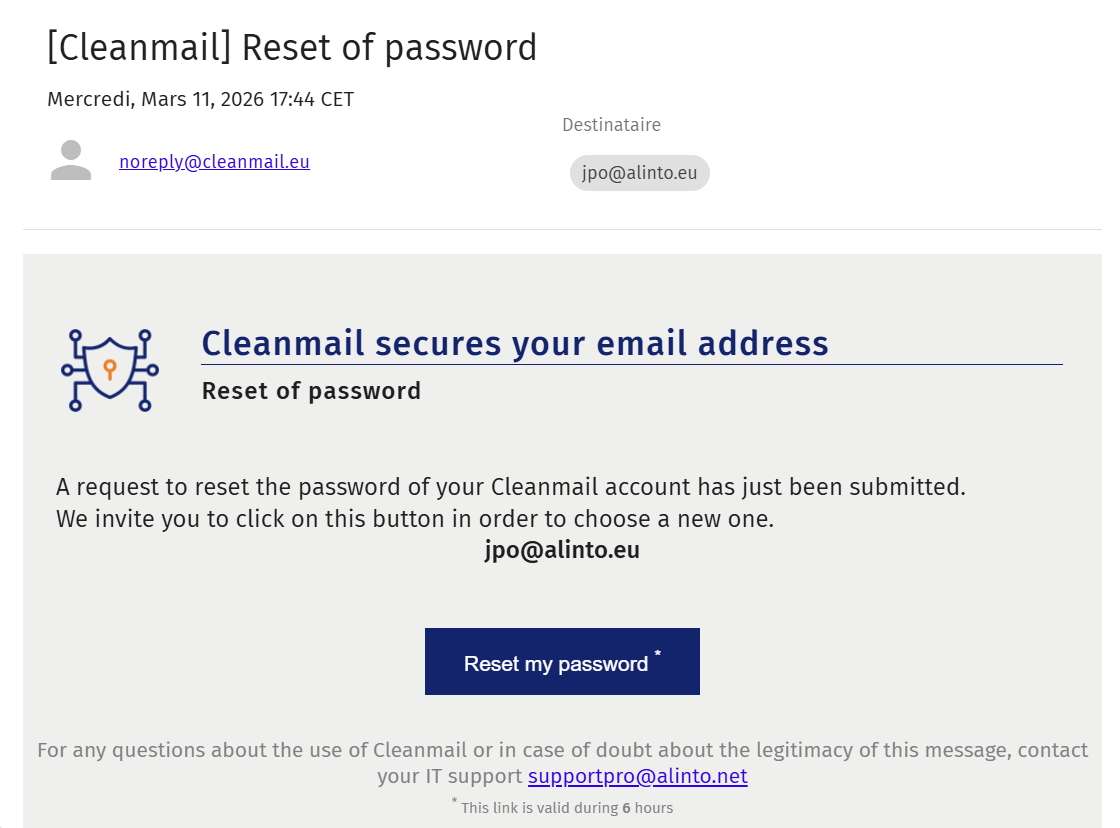1120x828 pixels.
Task: Click the bold jpo@alinto.eu in message body
Action: [x=562, y=550]
